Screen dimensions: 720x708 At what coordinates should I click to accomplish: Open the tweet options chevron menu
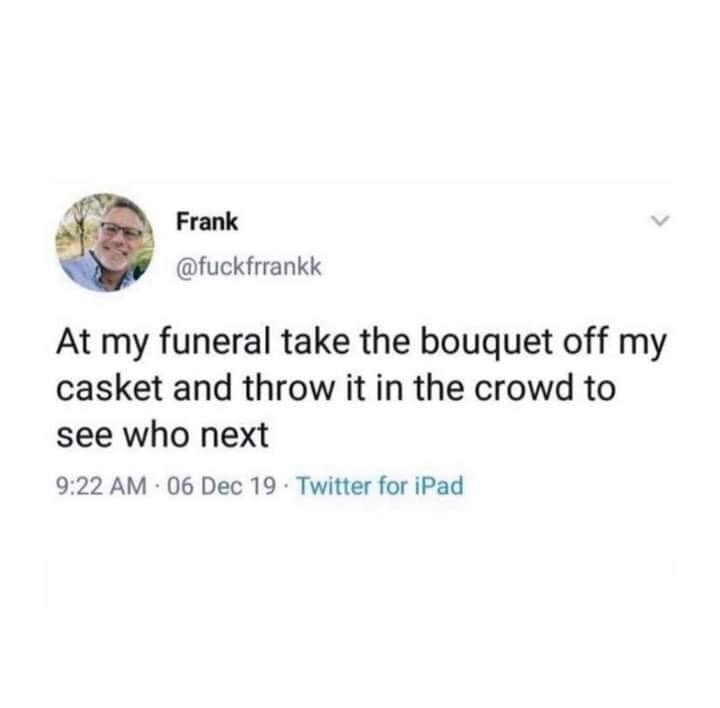coord(660,221)
